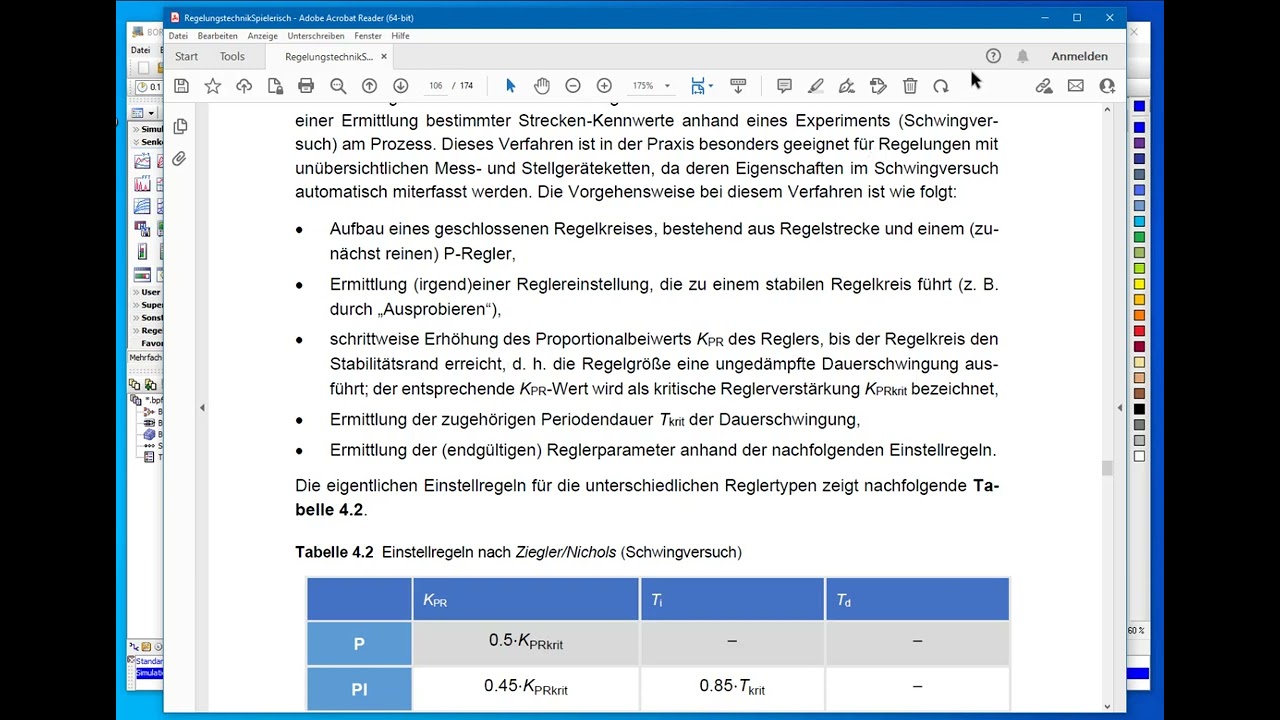Open the attachments paperclip panel
The height and width of the screenshot is (720, 1280).
point(180,159)
